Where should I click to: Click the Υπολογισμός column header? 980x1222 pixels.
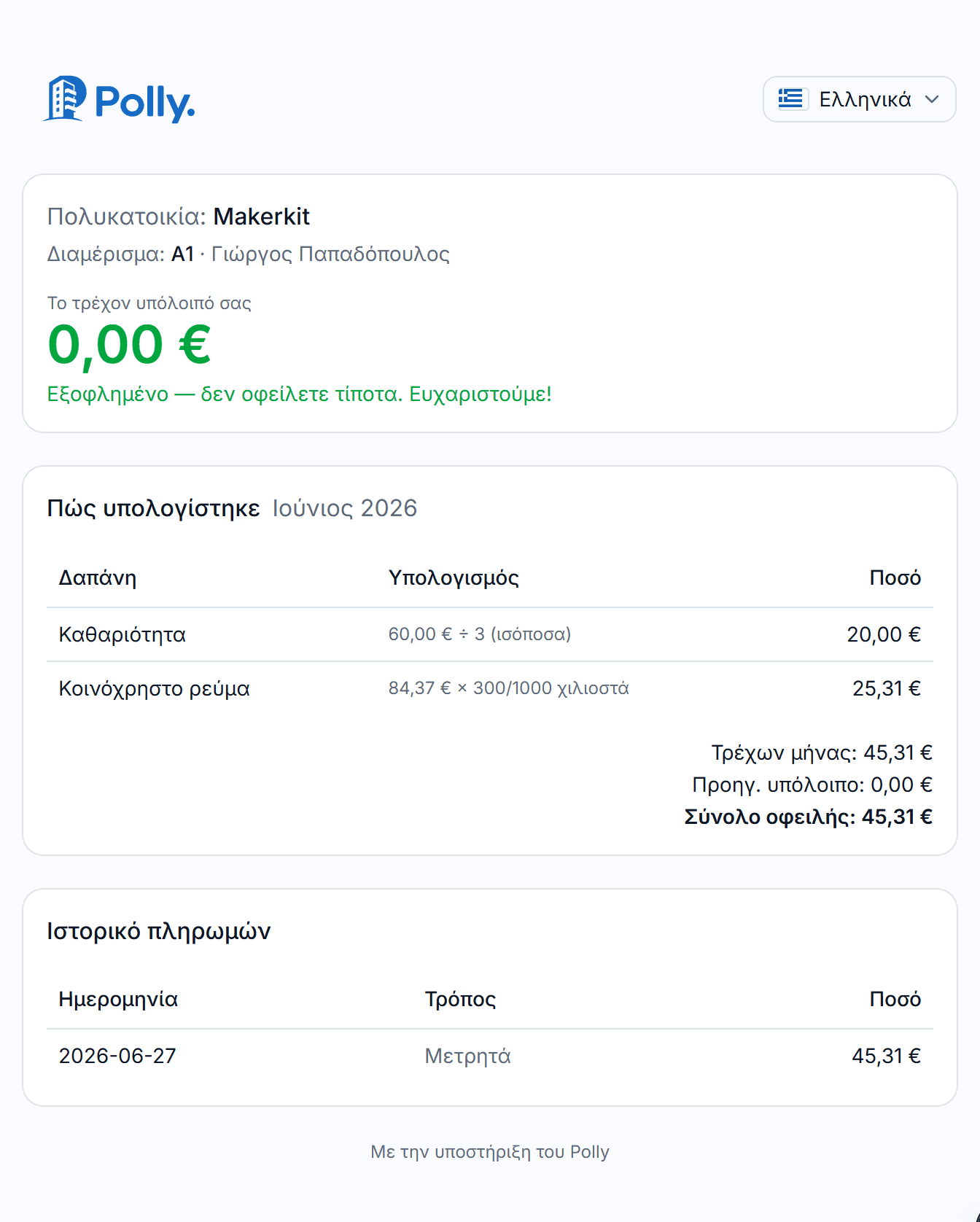454,578
